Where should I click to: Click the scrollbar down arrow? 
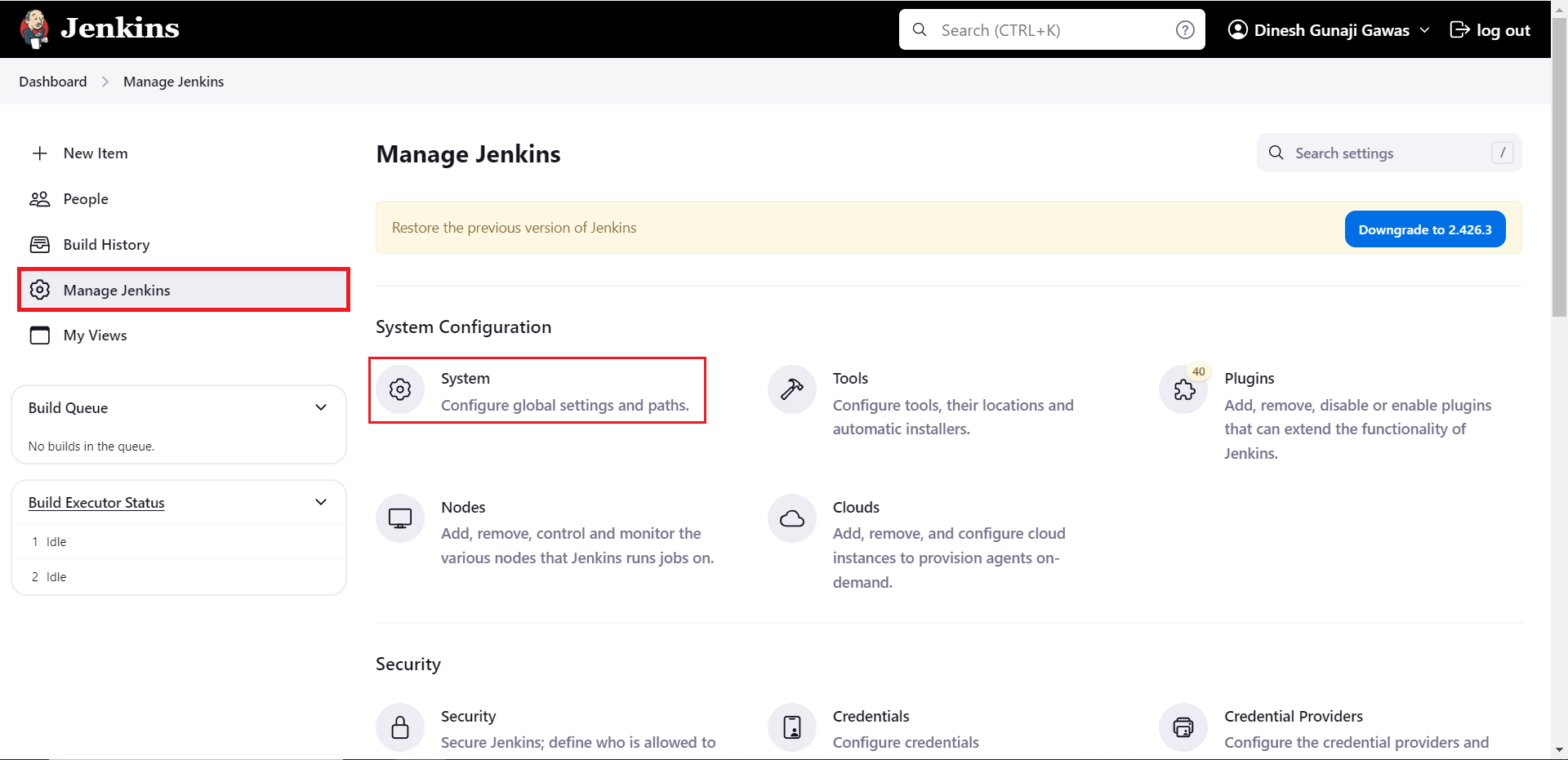[x=1559, y=750]
